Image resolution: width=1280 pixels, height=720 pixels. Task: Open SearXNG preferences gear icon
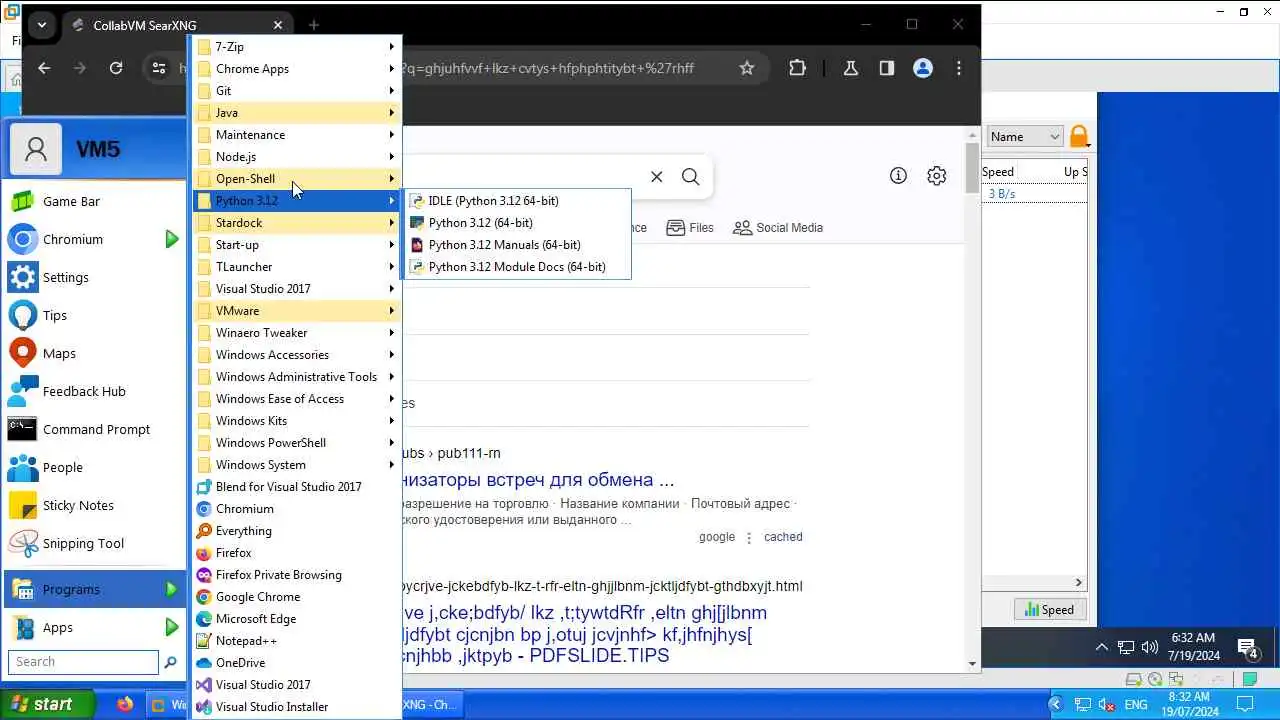tap(936, 176)
